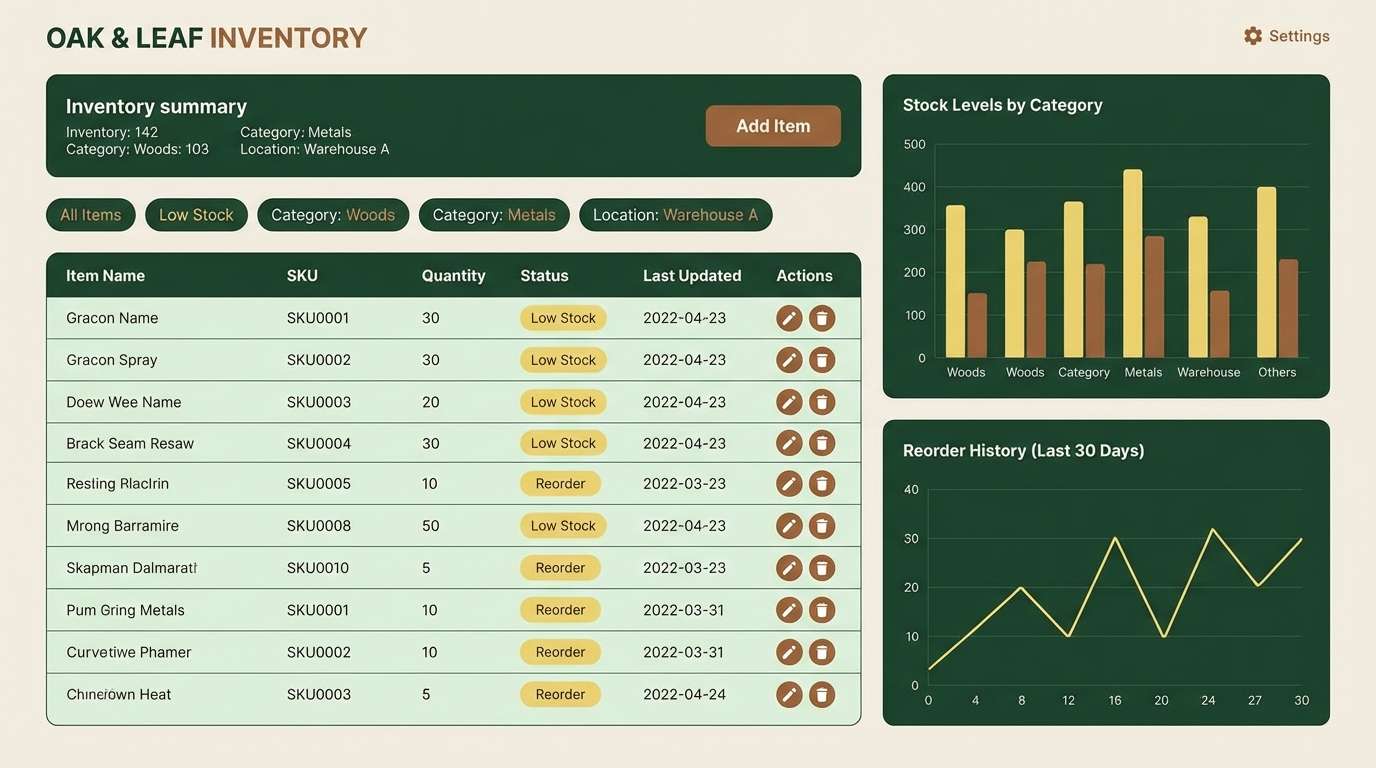Image resolution: width=1376 pixels, height=768 pixels.
Task: Delete the Gracon Spray item
Action: click(x=821, y=359)
